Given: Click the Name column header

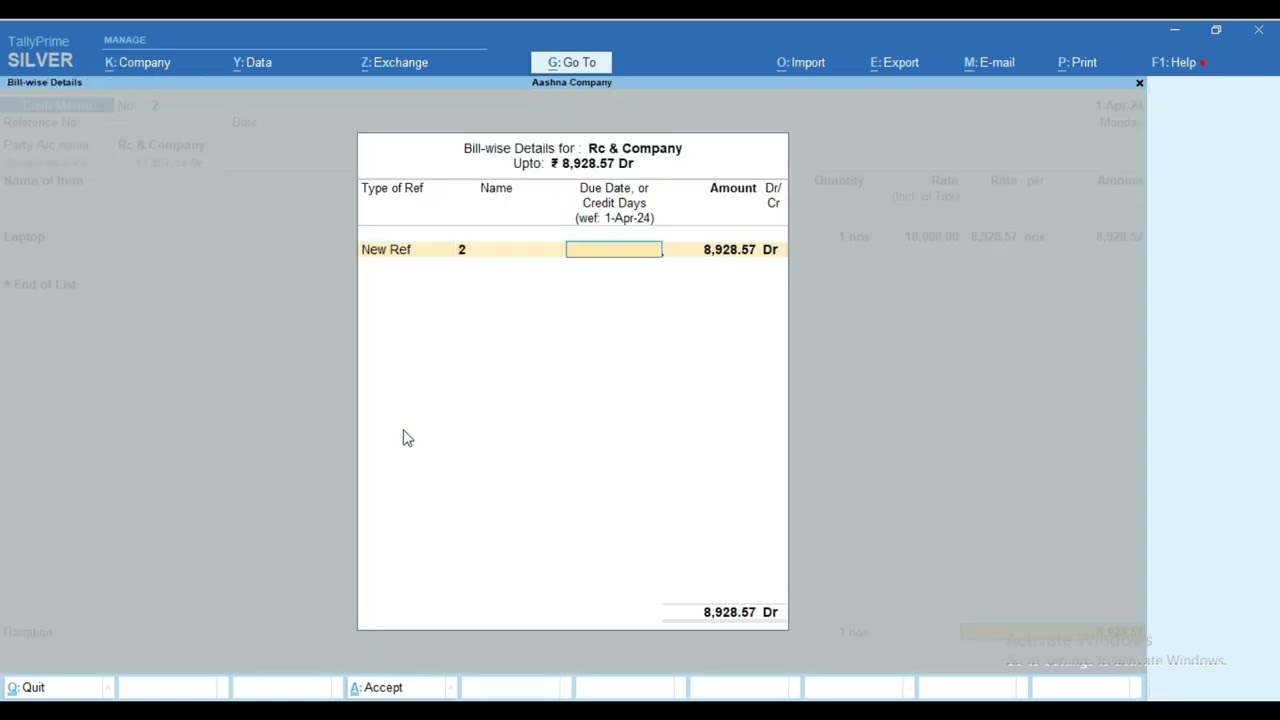Looking at the screenshot, I should coord(496,188).
